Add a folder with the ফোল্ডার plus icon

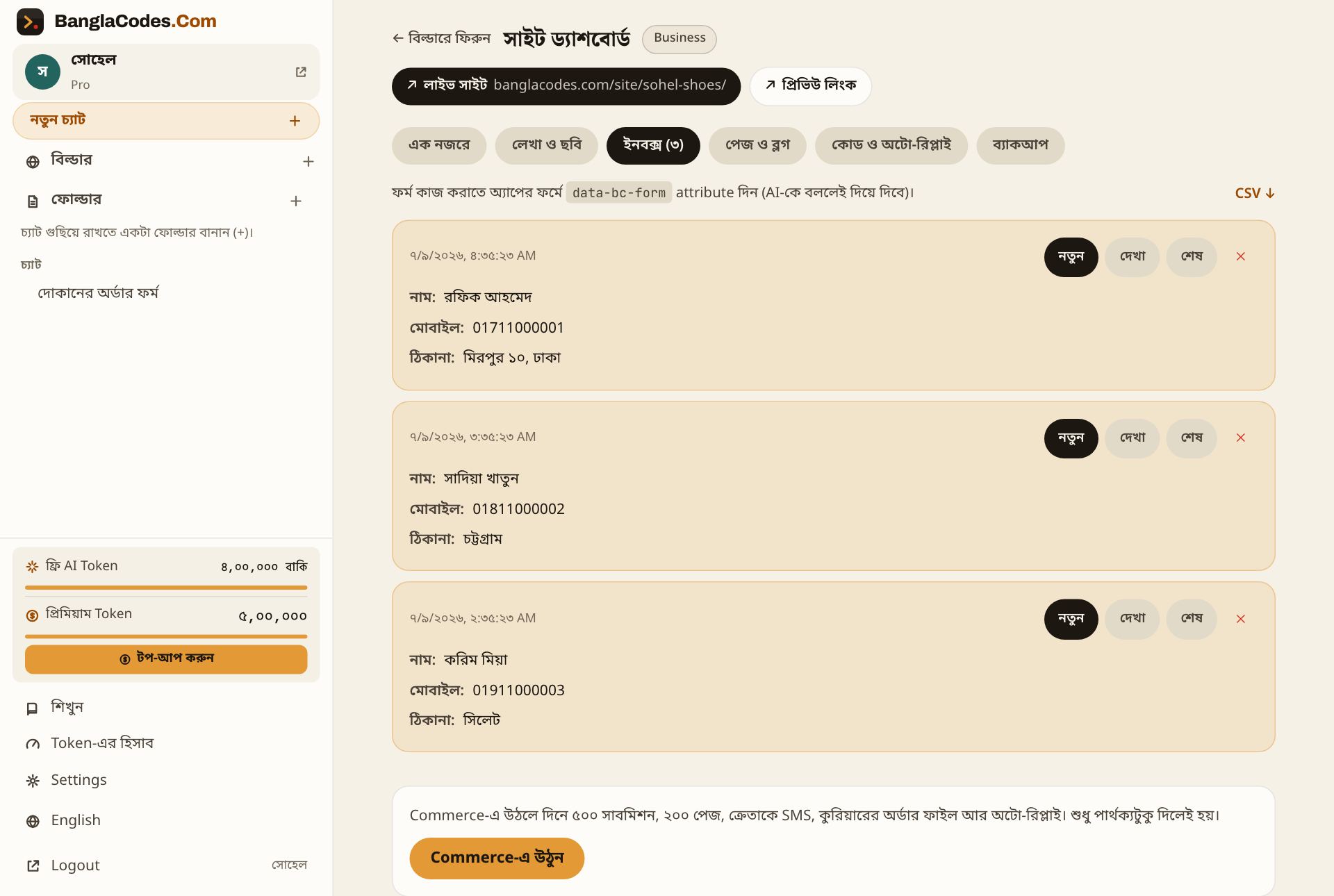click(295, 201)
